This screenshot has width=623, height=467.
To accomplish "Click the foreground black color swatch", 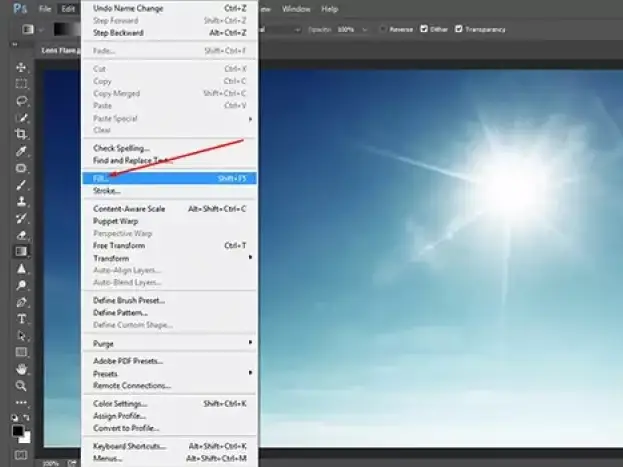I will [x=17, y=430].
